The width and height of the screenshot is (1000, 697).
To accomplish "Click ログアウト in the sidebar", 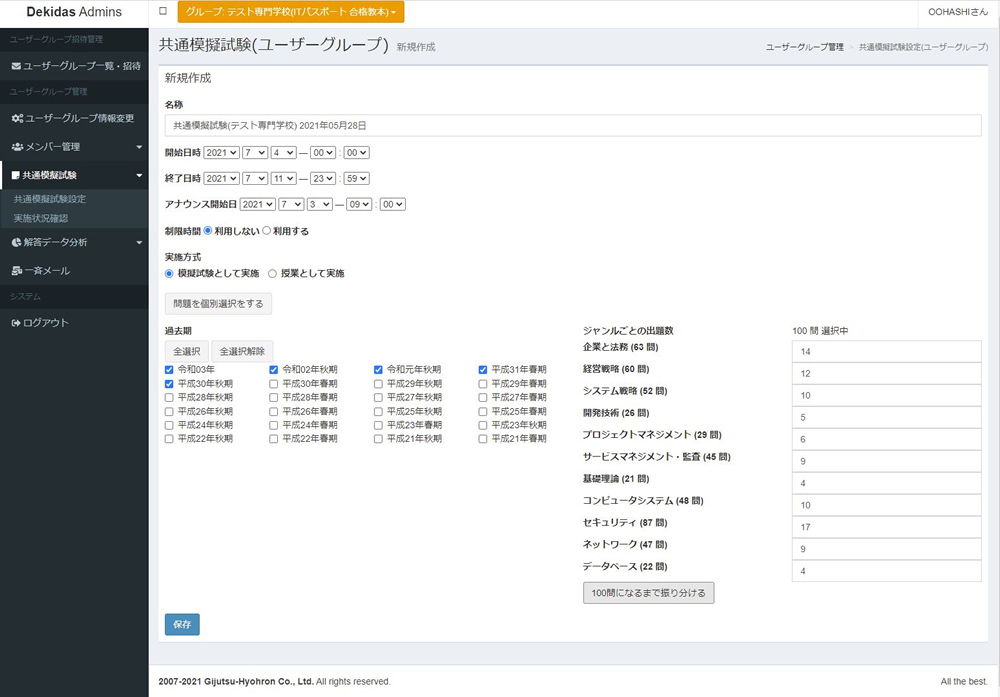I will click(x=75, y=323).
